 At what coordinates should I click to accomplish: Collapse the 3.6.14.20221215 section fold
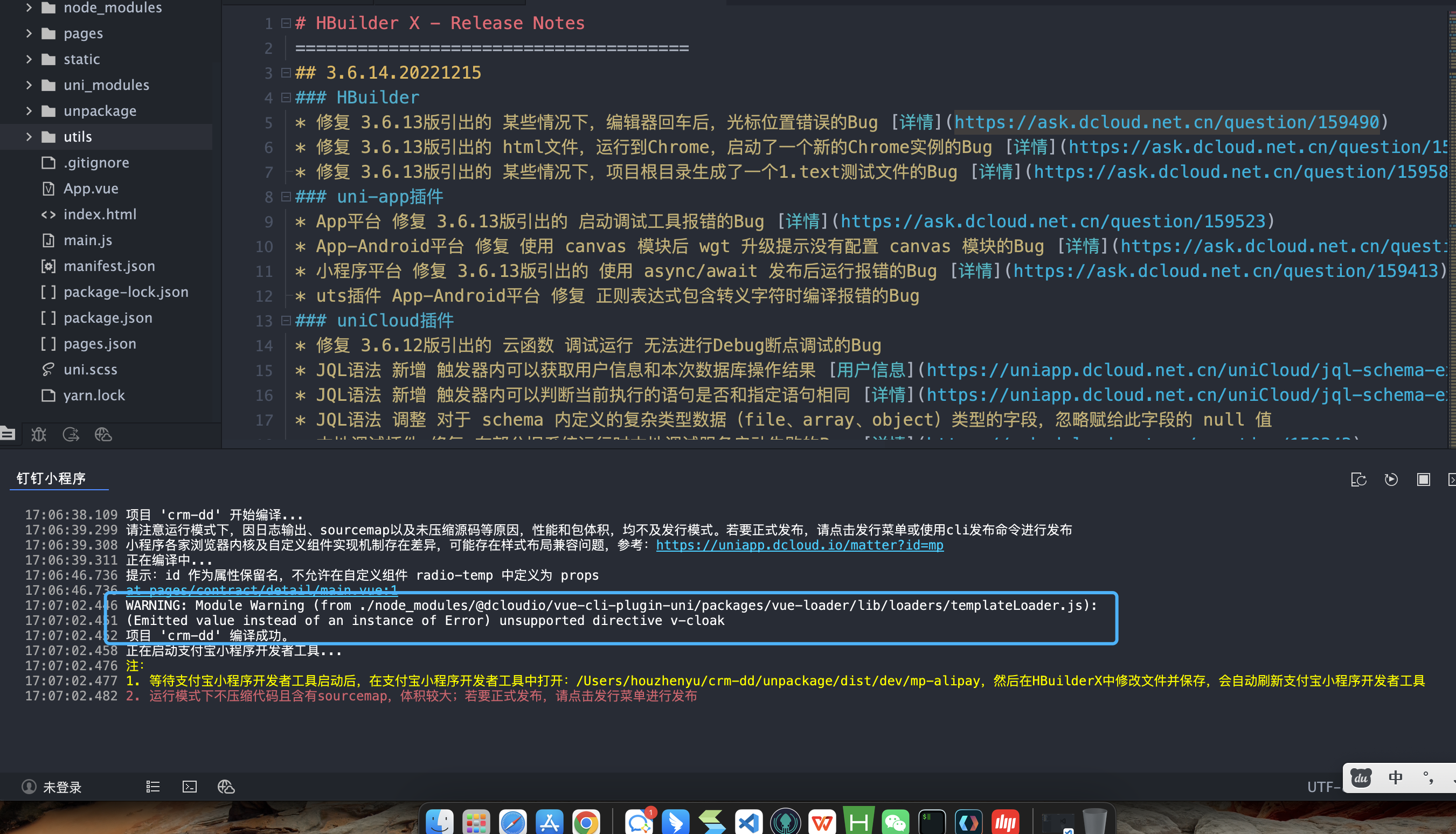(286, 73)
